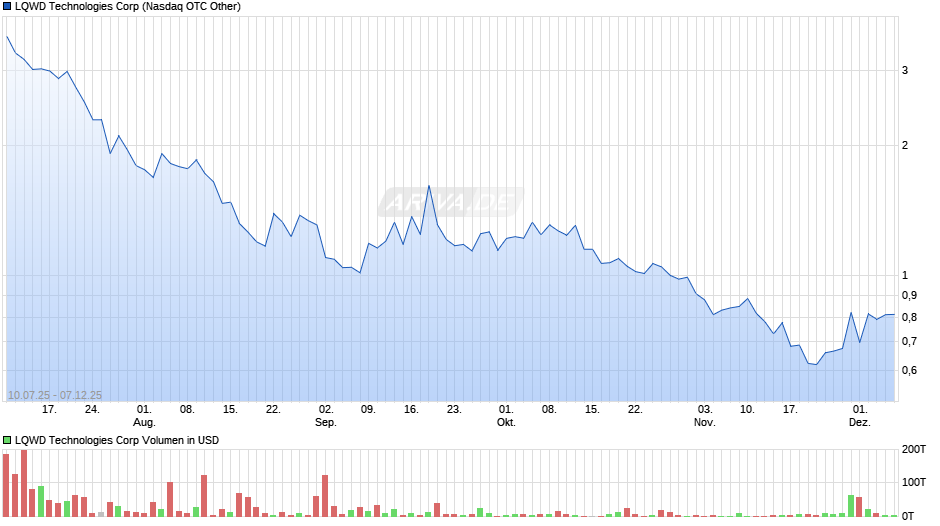Click the price axis label '2'

click(x=905, y=145)
